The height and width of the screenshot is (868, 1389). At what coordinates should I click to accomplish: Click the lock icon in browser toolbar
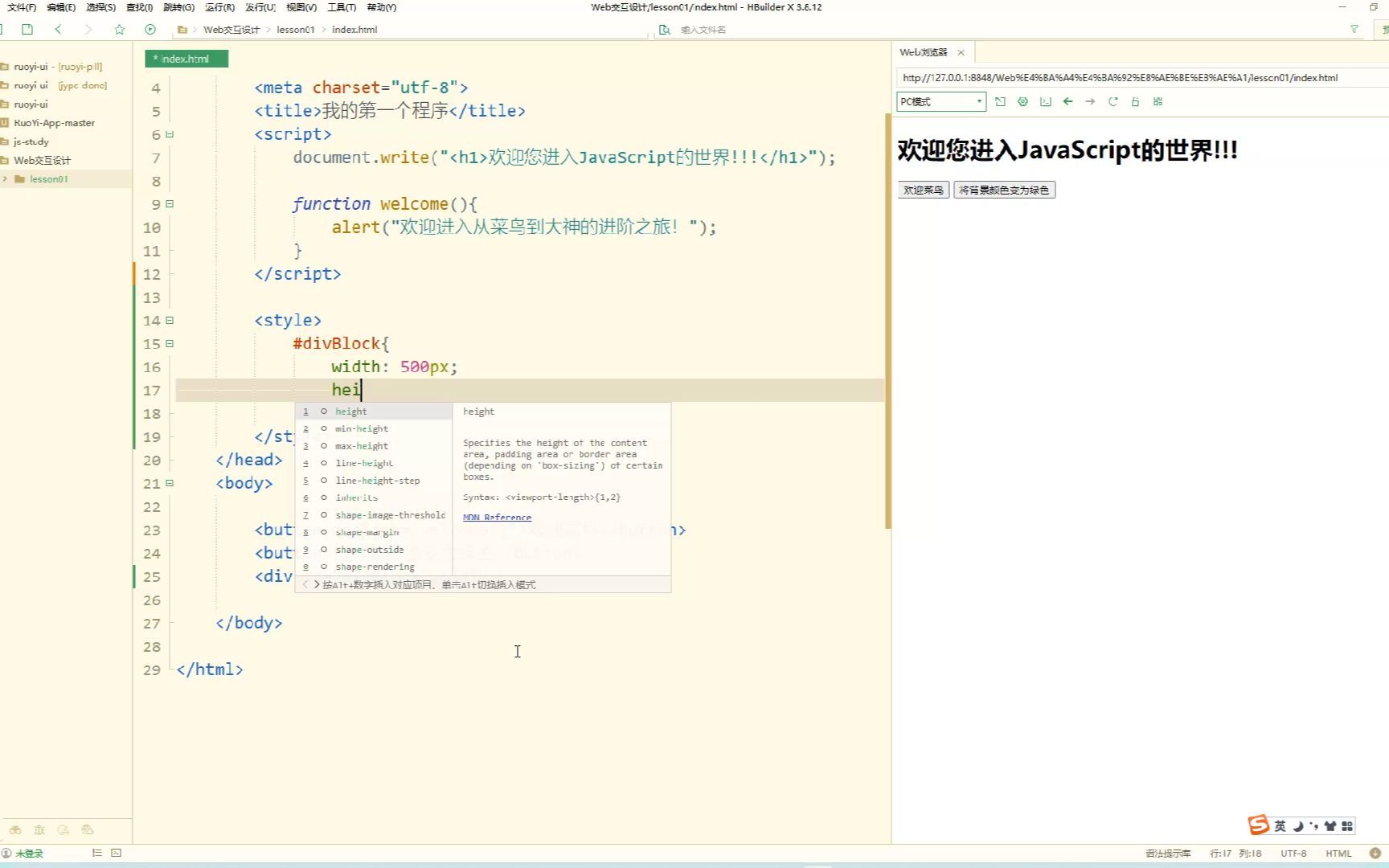coord(1135,102)
